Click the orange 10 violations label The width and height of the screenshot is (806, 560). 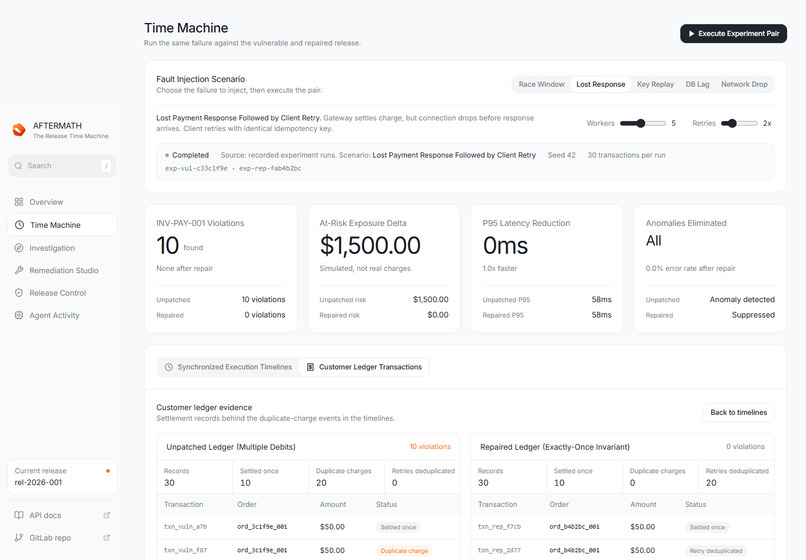click(430, 446)
